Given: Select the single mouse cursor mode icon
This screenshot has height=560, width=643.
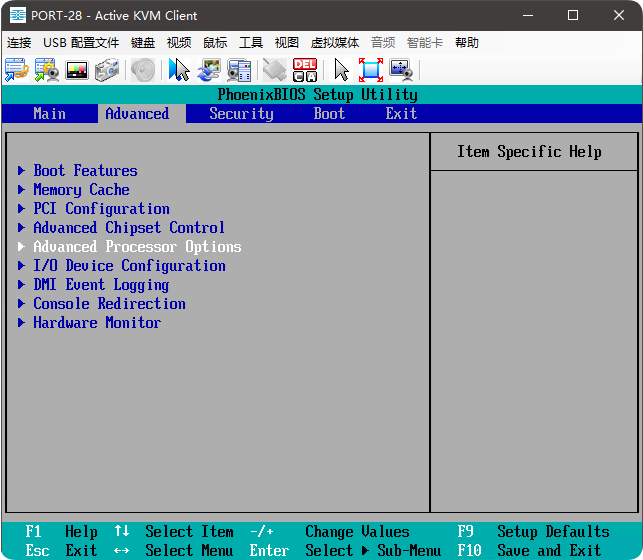Looking at the screenshot, I should pos(341,70).
